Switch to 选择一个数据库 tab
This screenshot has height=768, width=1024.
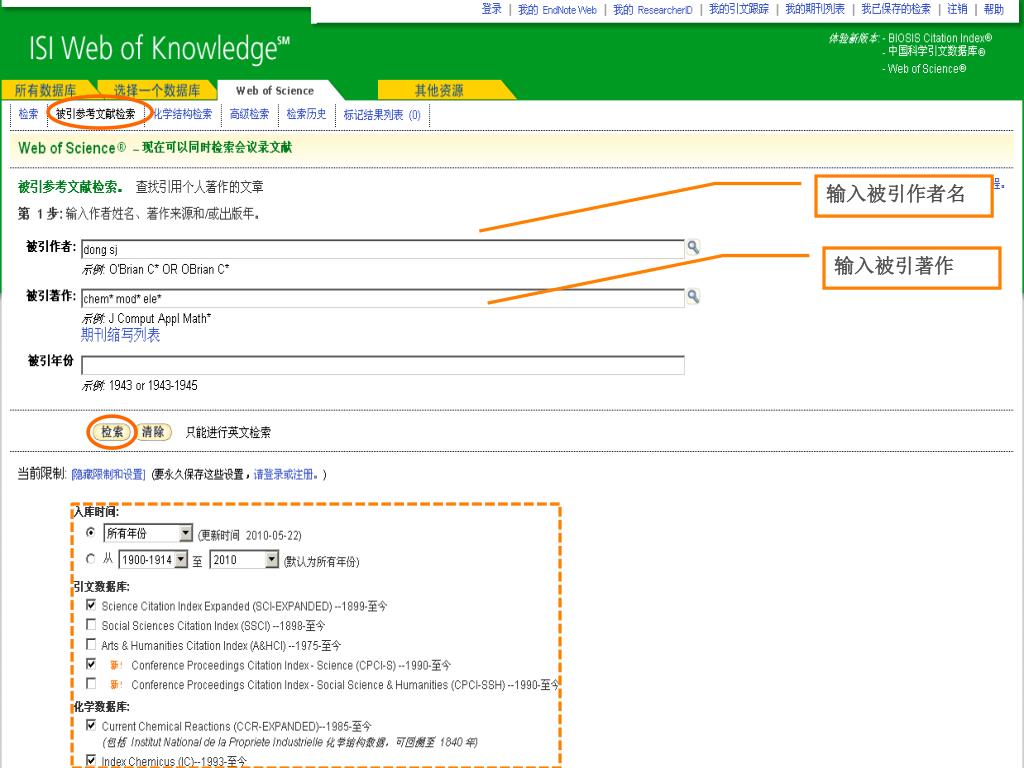tap(157, 90)
